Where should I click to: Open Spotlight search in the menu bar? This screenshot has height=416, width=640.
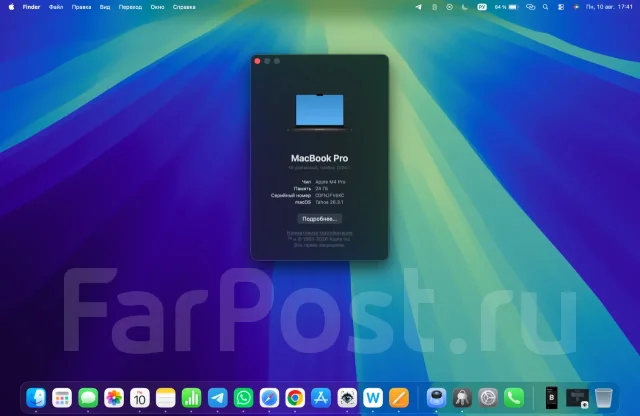[545, 7]
